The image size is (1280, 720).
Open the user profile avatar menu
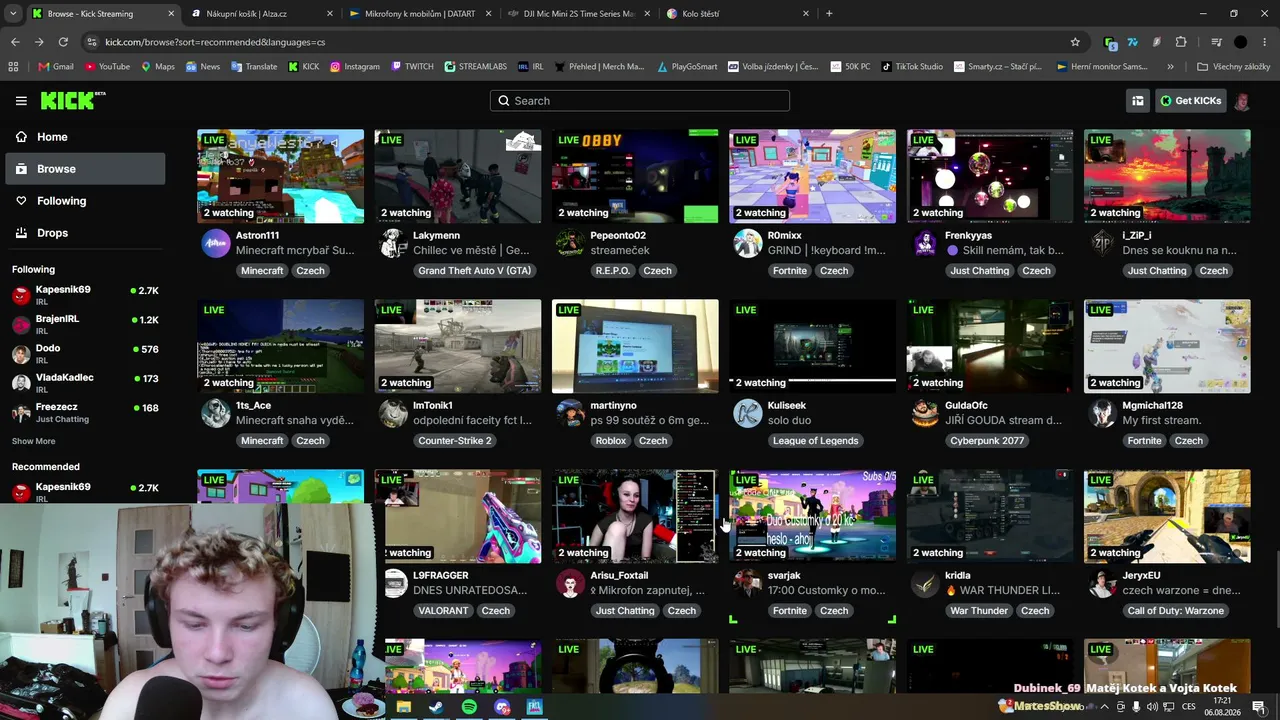[1242, 101]
